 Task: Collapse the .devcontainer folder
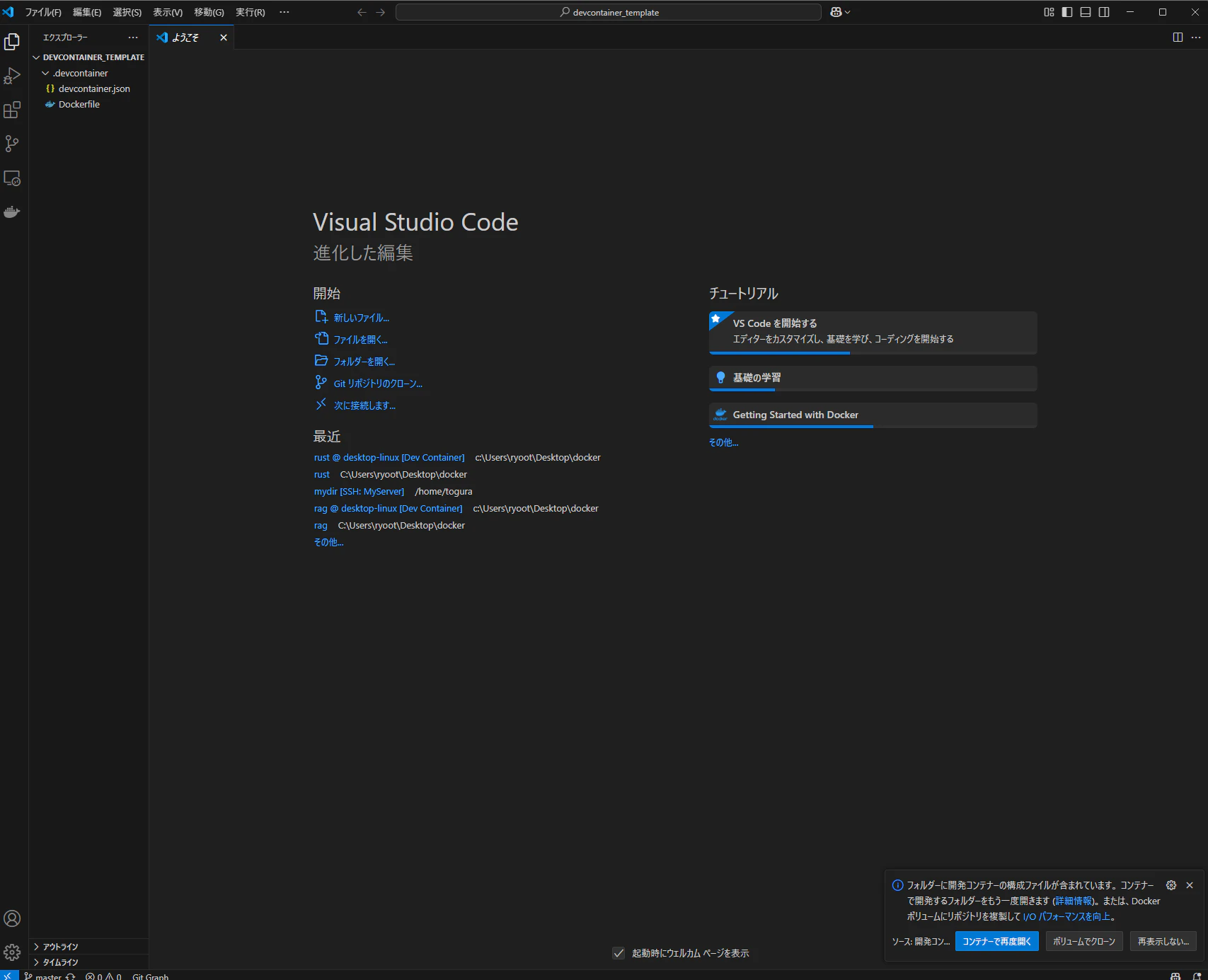89,73
